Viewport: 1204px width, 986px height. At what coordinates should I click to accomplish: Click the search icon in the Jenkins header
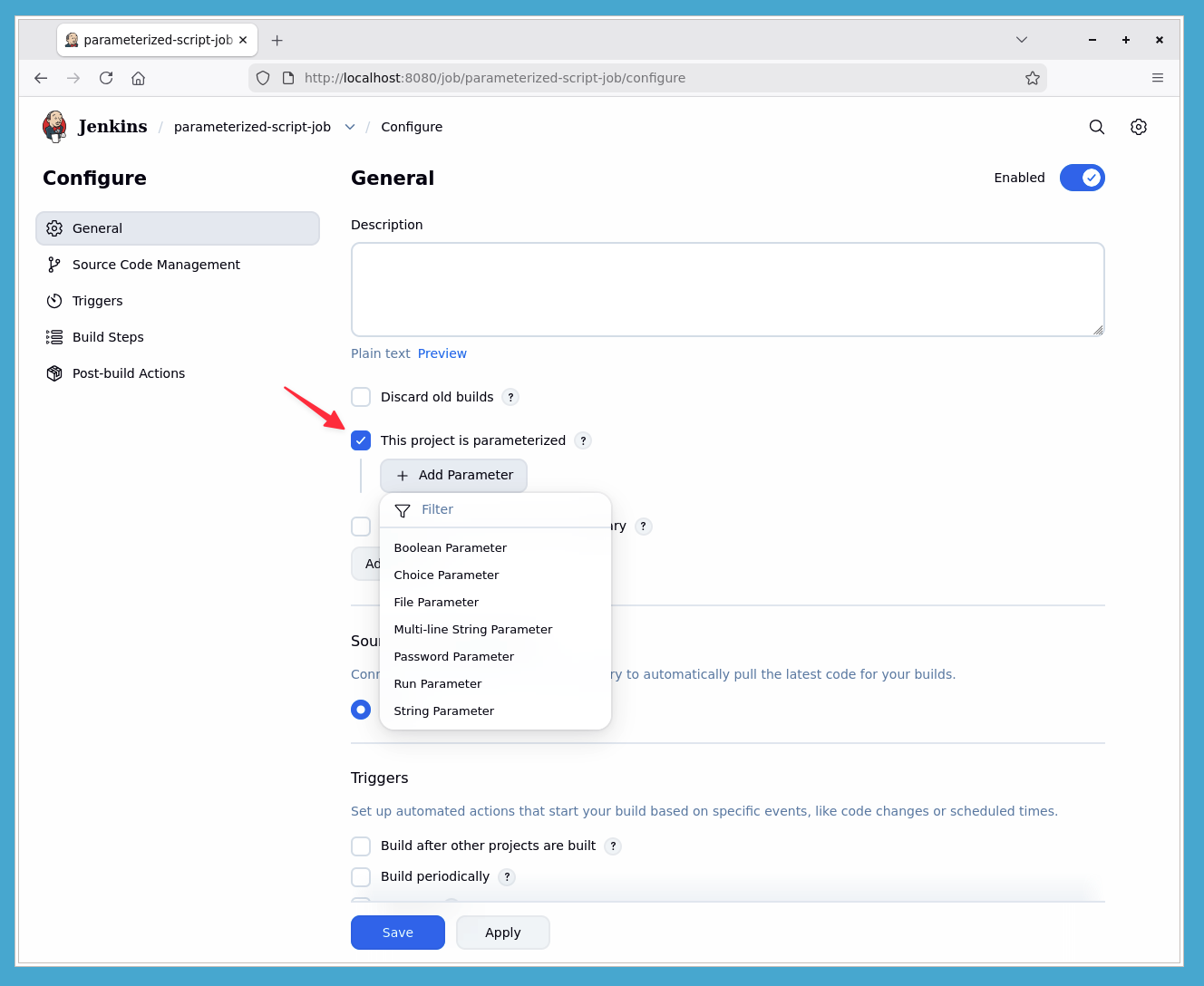[x=1097, y=127]
